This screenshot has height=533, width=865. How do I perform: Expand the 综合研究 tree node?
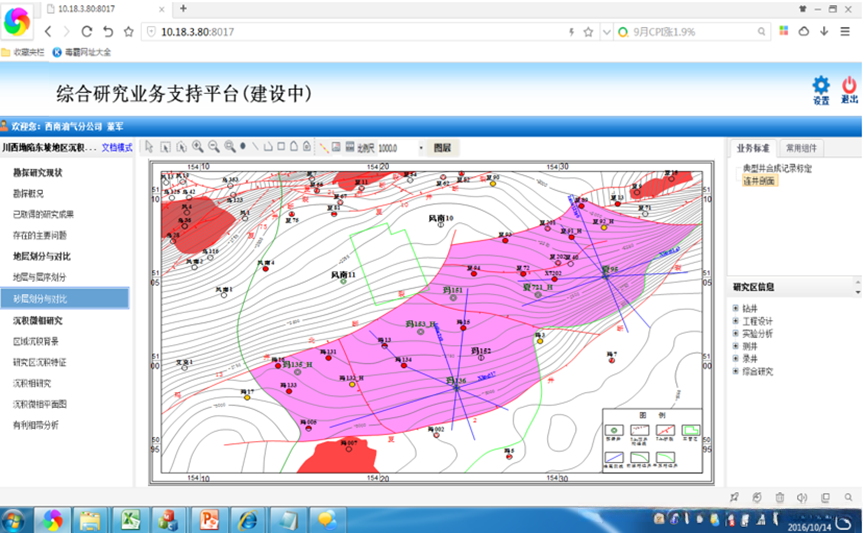coord(735,372)
